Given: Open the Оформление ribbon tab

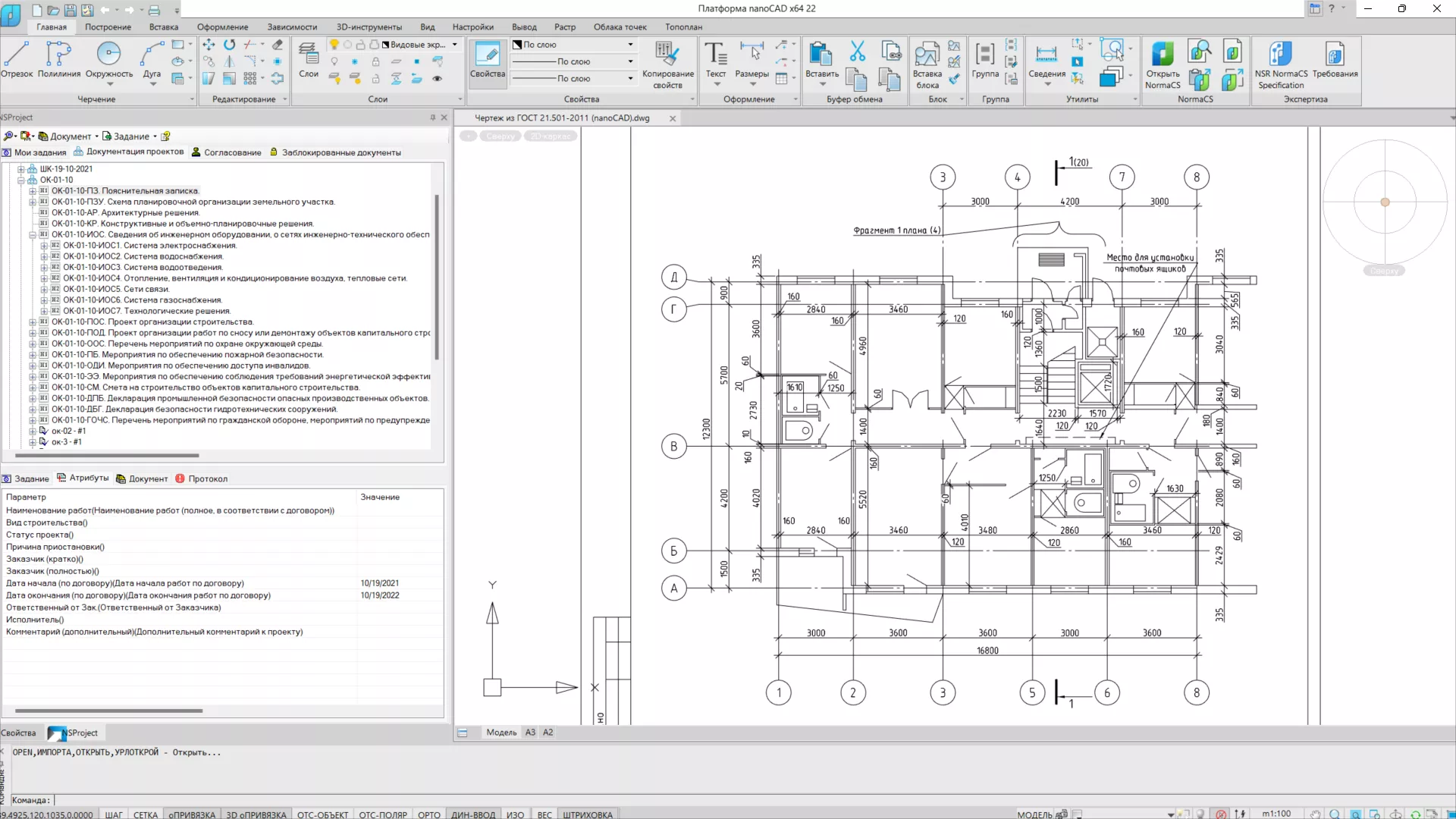Looking at the screenshot, I should (222, 27).
